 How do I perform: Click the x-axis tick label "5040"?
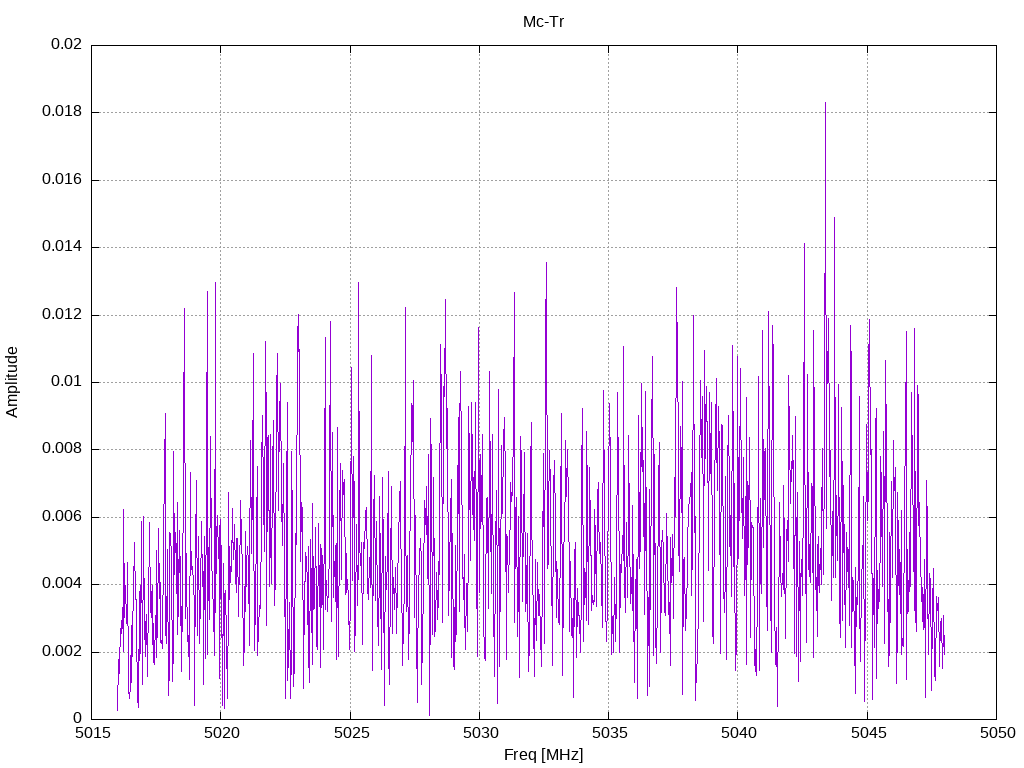tap(739, 733)
